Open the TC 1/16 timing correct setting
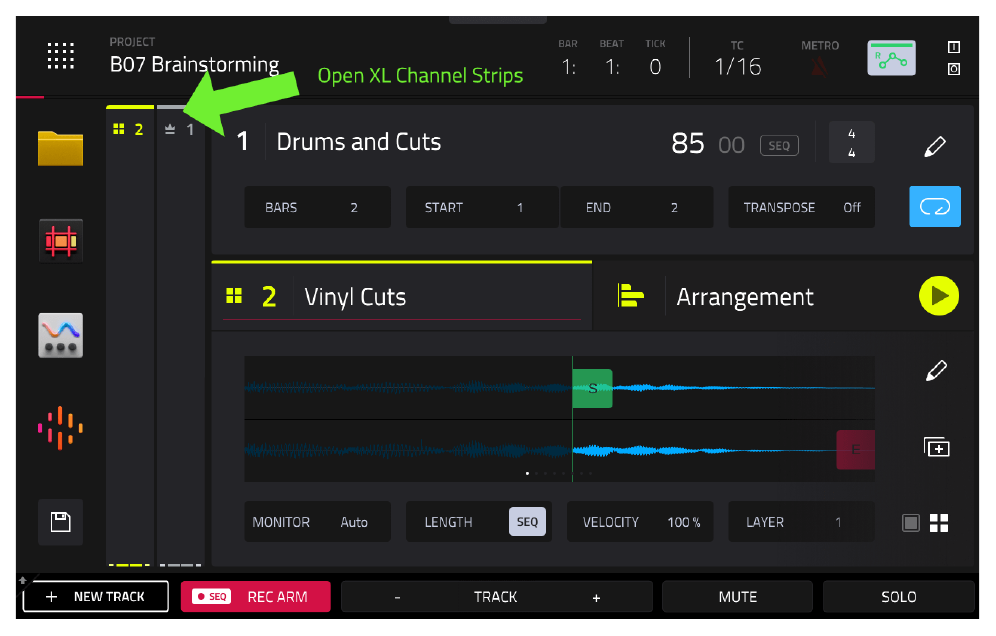Screen dimensions: 996x636 737,59
